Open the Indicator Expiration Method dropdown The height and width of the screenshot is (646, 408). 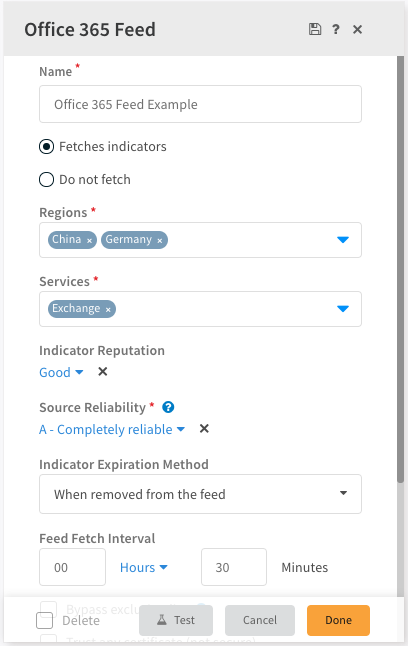pos(200,494)
